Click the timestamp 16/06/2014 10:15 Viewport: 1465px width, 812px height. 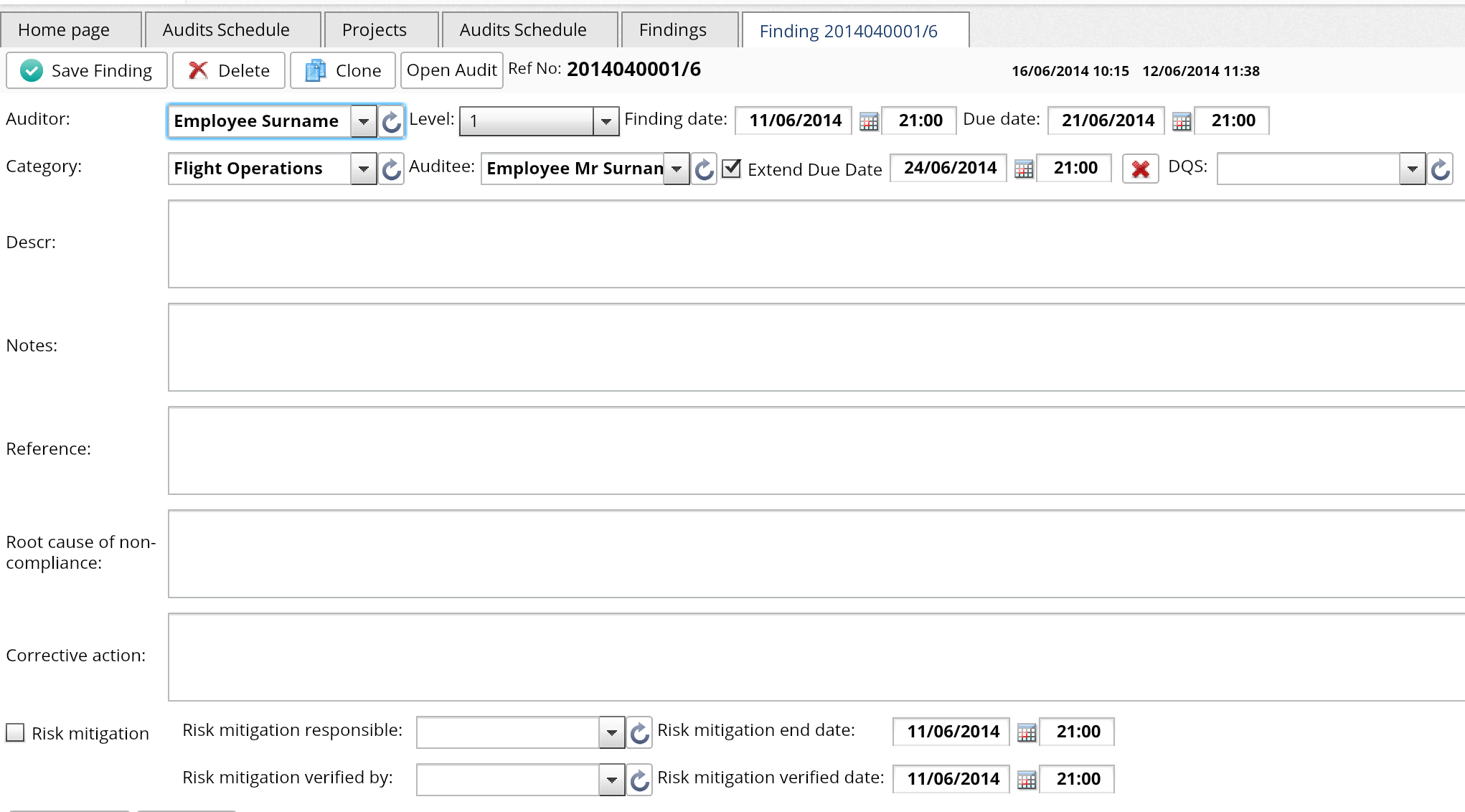click(1070, 71)
